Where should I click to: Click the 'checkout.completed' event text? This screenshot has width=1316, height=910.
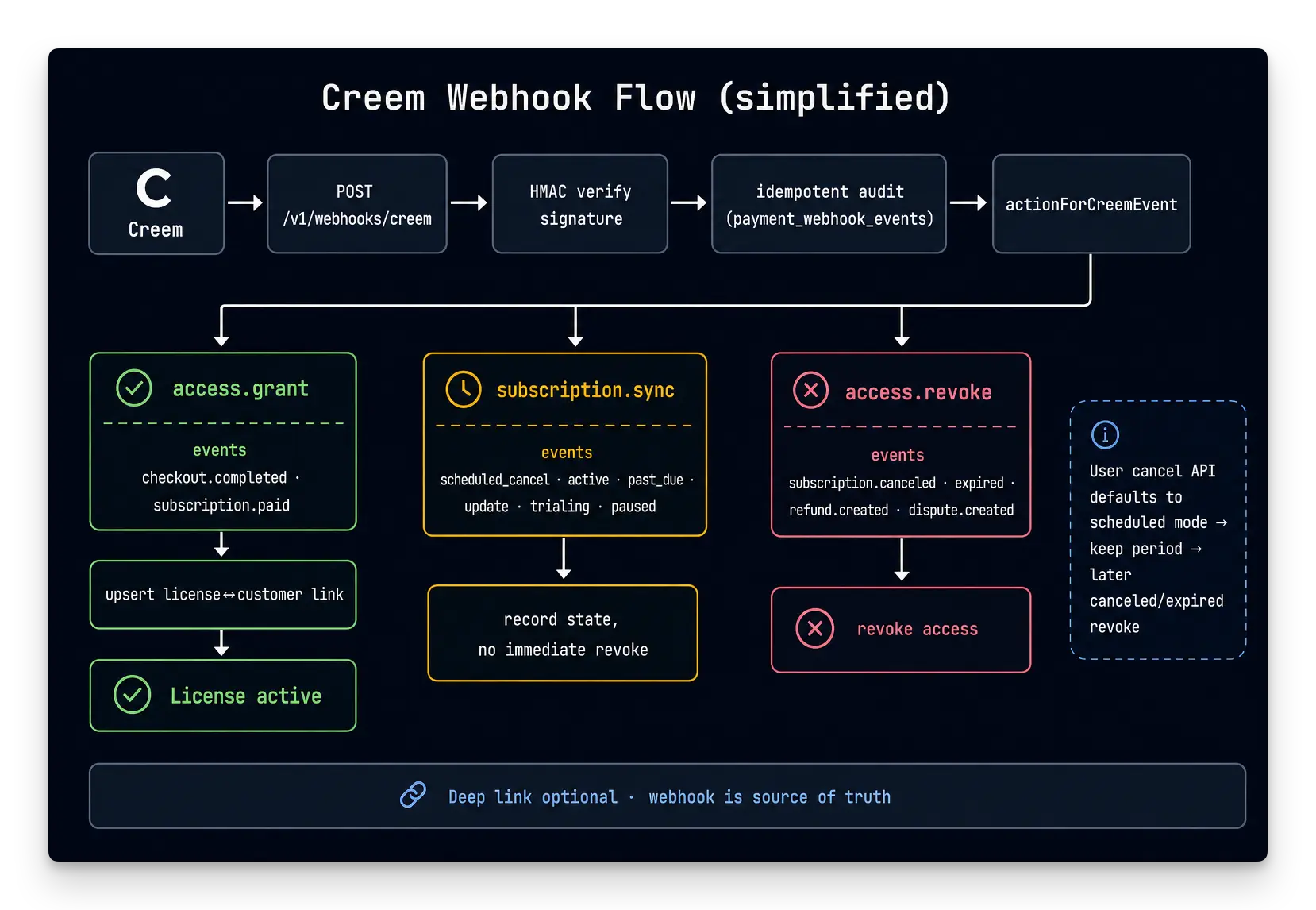pos(214,477)
